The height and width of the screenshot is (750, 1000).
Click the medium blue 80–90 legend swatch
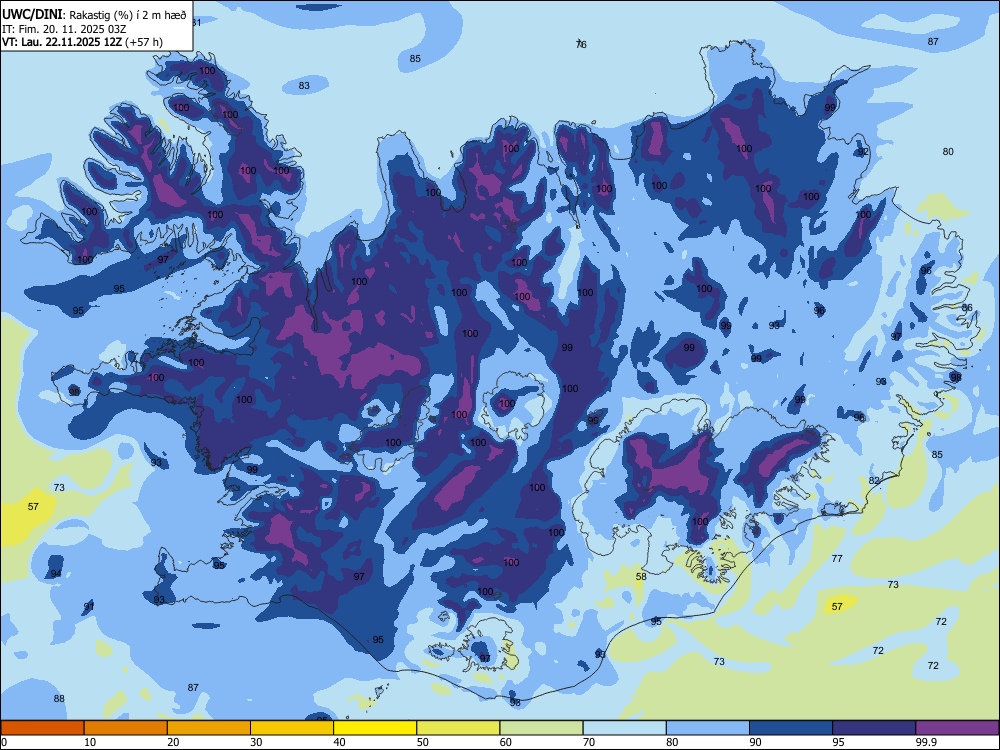click(707, 728)
